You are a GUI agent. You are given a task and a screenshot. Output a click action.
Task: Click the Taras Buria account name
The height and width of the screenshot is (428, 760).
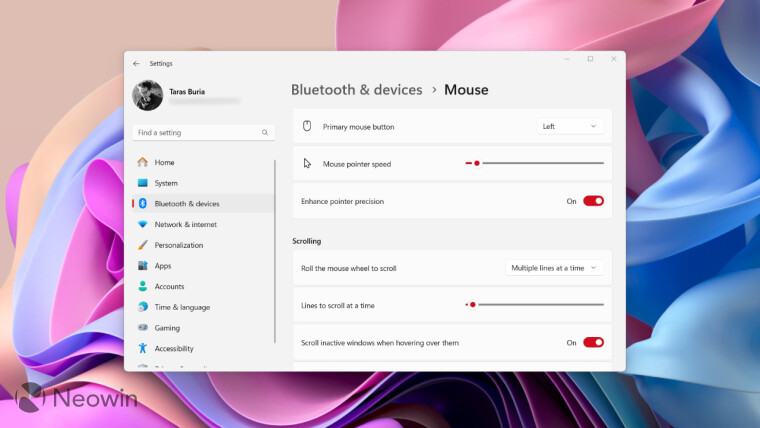click(x=187, y=92)
